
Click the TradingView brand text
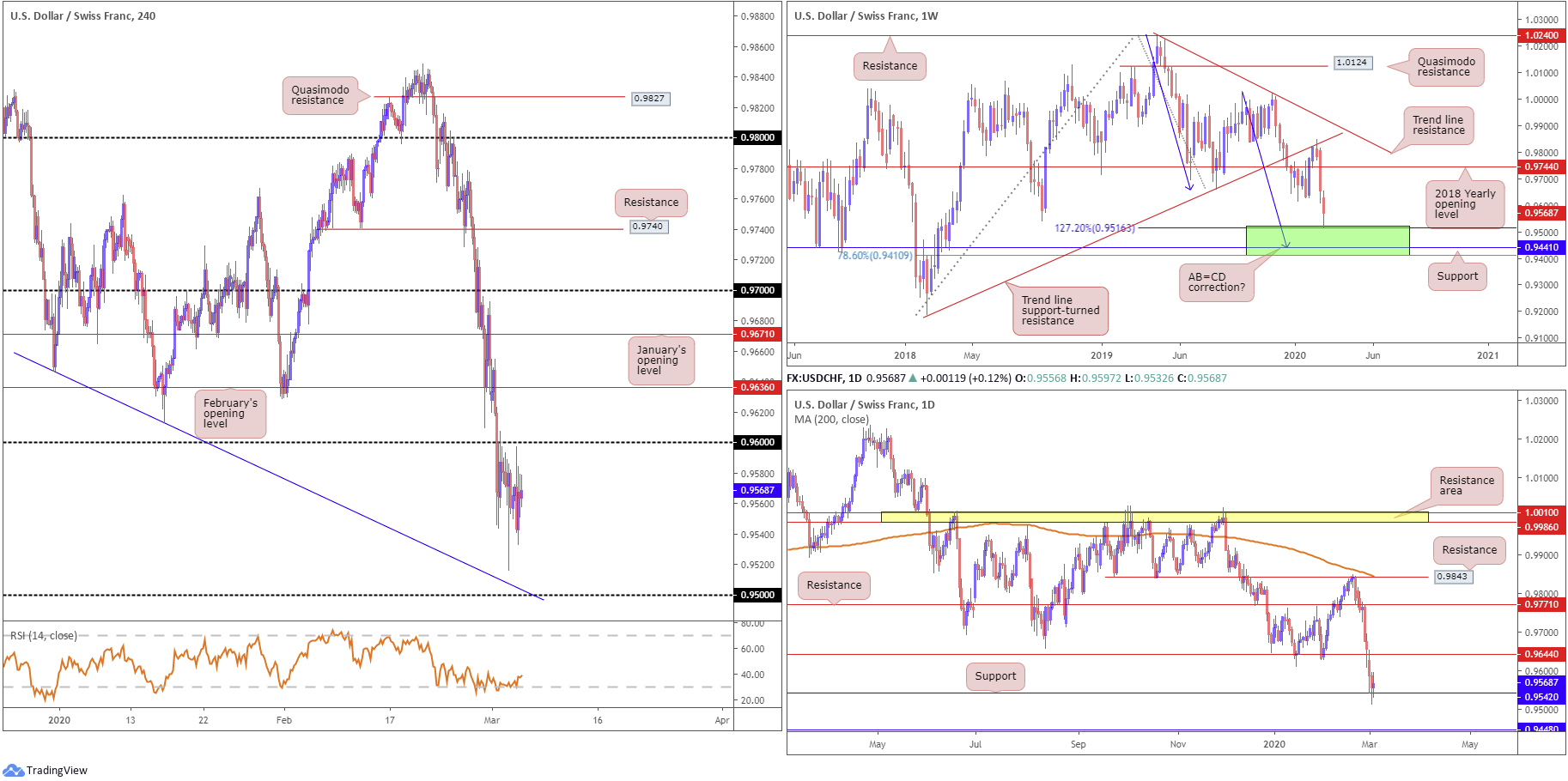pos(57,770)
